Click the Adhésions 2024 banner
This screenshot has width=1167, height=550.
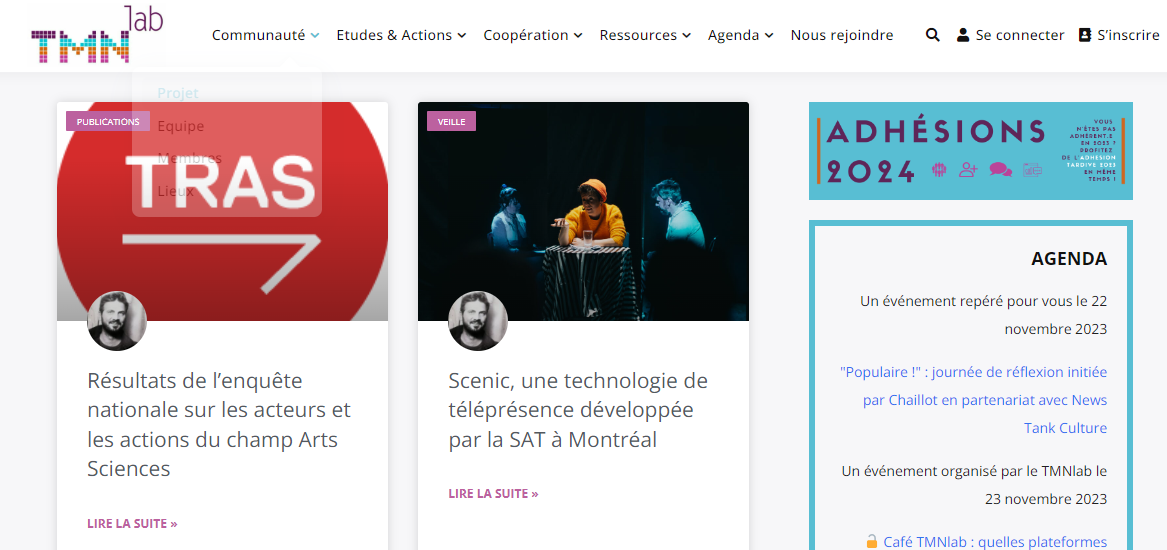(x=971, y=151)
